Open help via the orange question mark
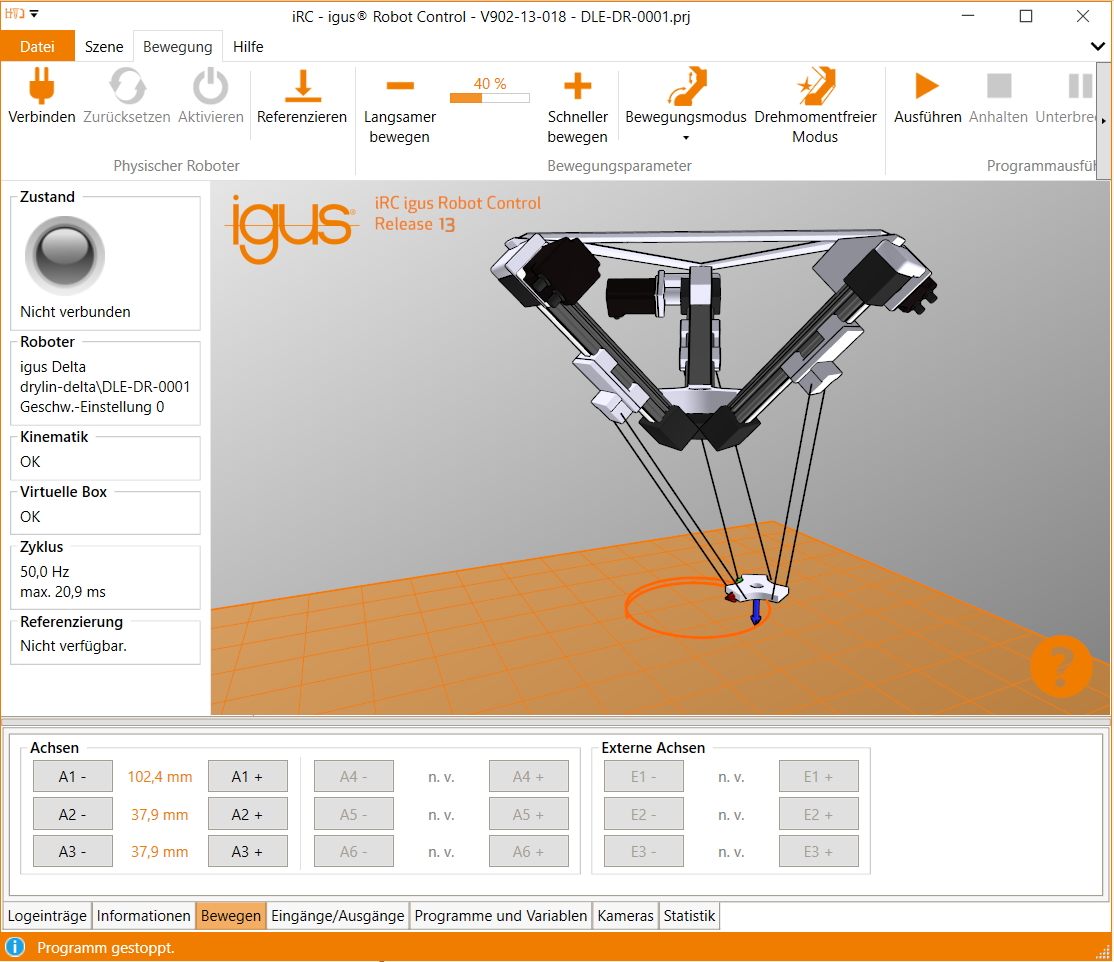1114x962 pixels. [1061, 666]
